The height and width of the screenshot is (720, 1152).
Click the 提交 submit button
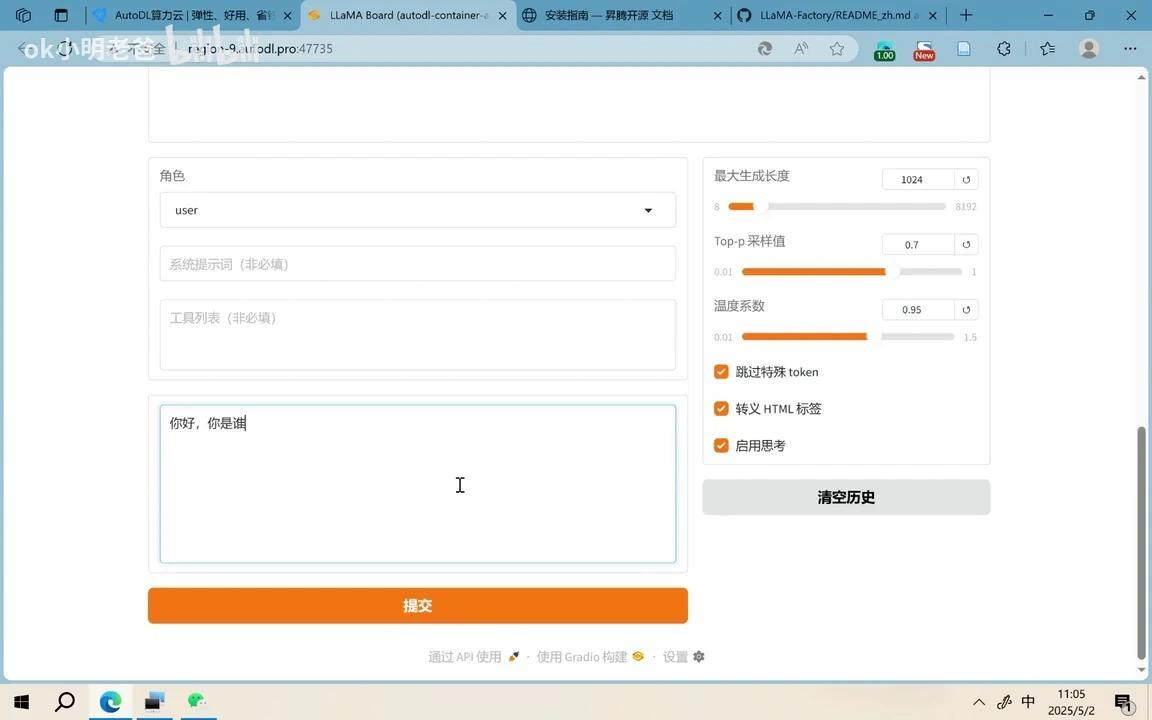click(x=417, y=605)
